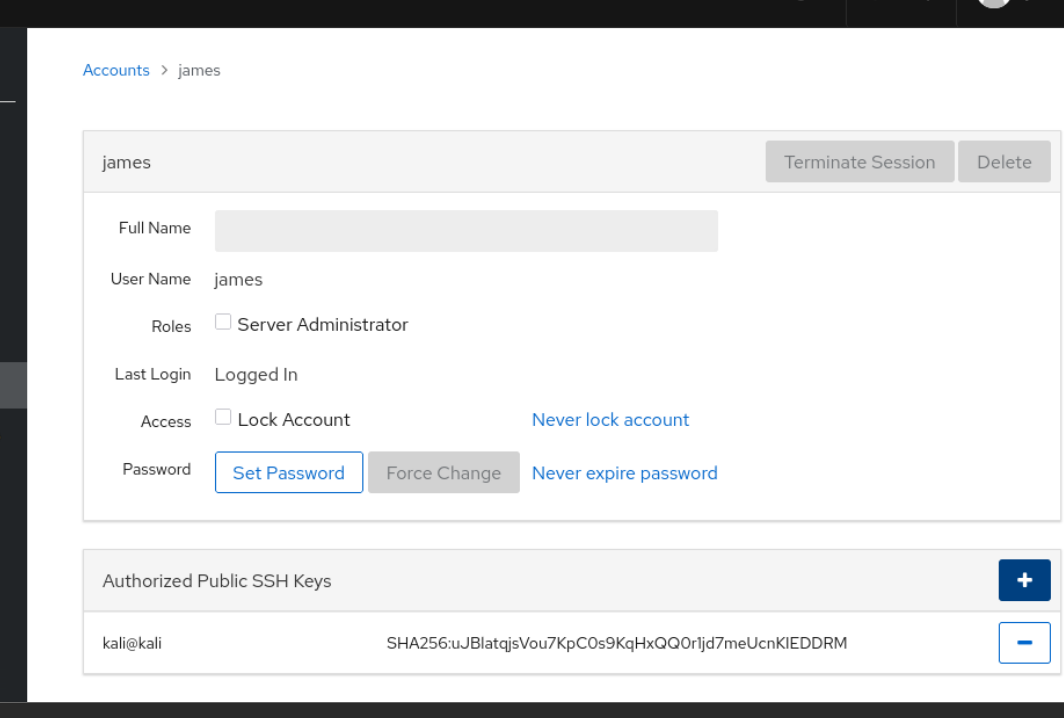This screenshot has width=1064, height=718.
Task: Click the Force Change password button
Action: tap(443, 473)
